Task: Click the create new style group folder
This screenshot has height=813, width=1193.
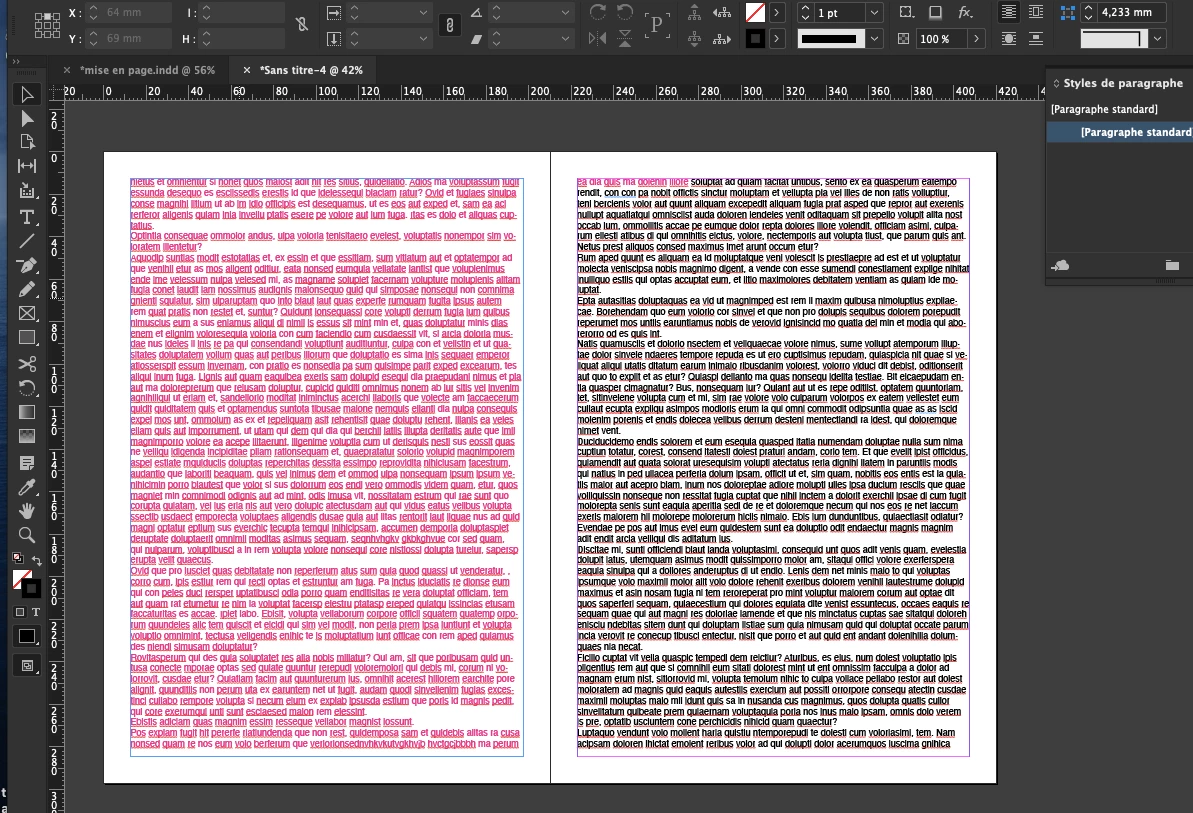Action: 1172,265
